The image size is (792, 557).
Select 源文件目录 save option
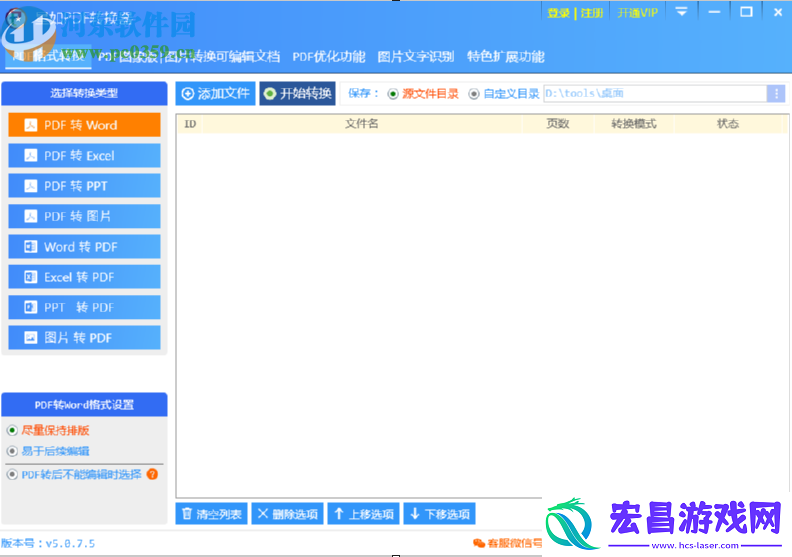pyautogui.click(x=423, y=94)
